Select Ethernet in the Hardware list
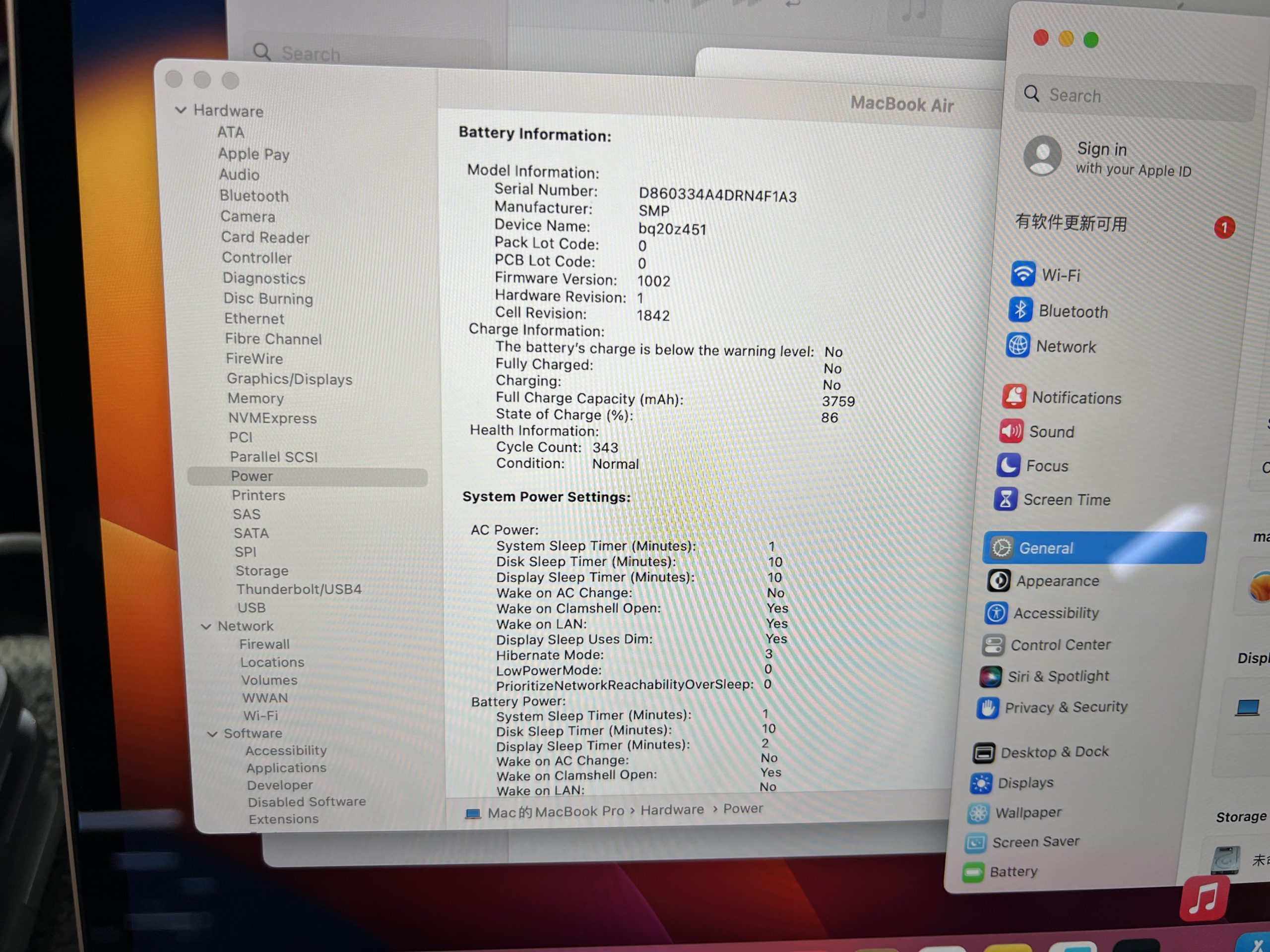Viewport: 1270px width, 952px height. point(254,318)
